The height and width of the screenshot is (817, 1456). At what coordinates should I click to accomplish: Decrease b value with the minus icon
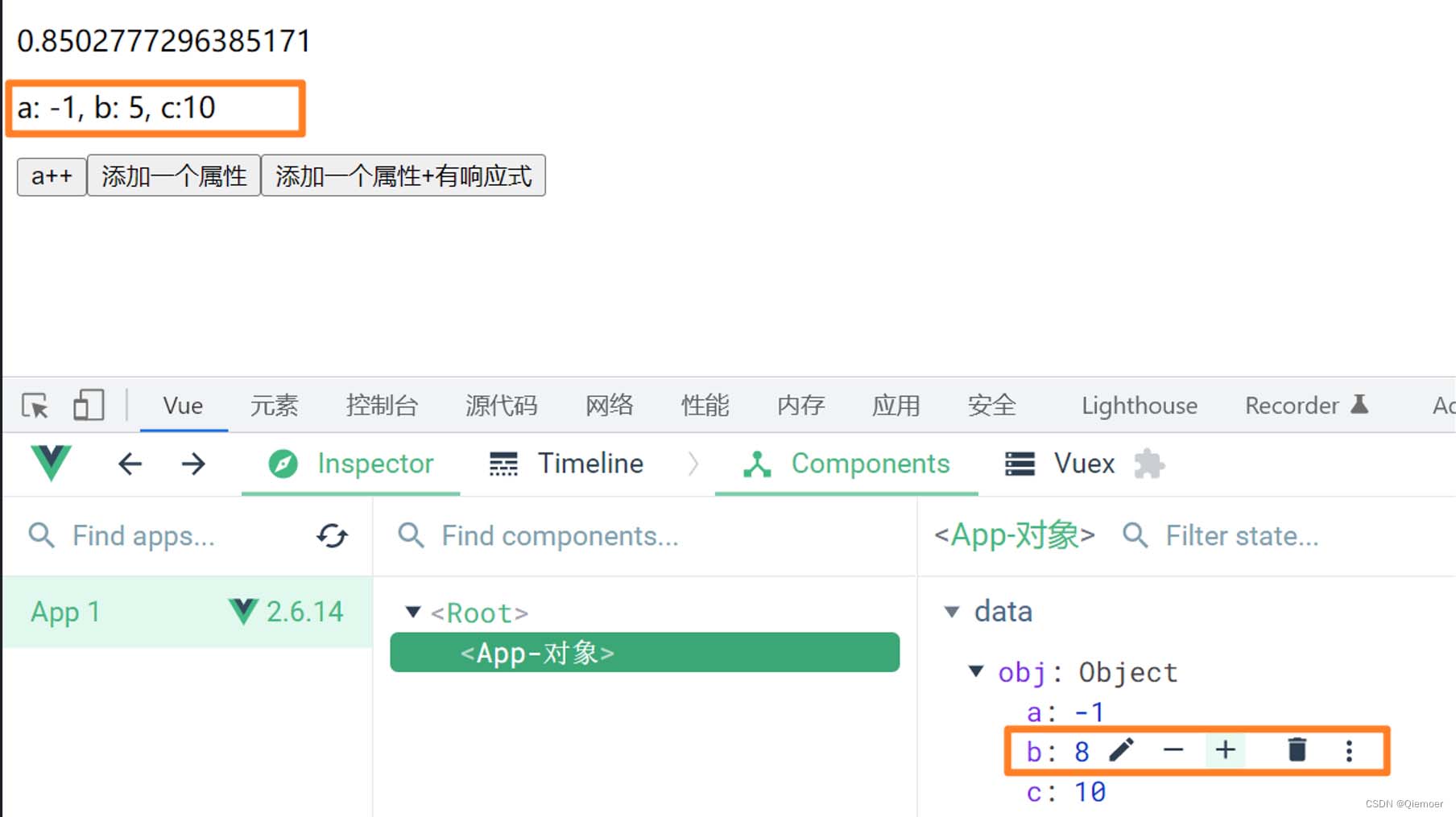pos(1173,750)
